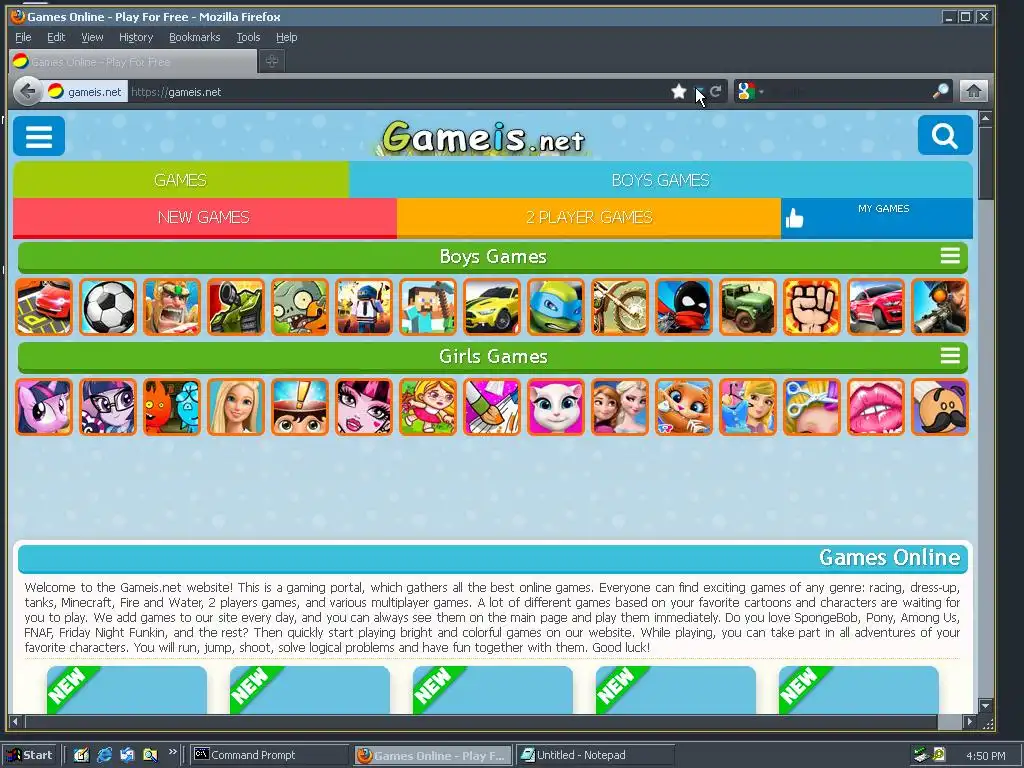Open the mustache potato chef game
Viewport: 1024px width, 768px height.
pos(940,407)
